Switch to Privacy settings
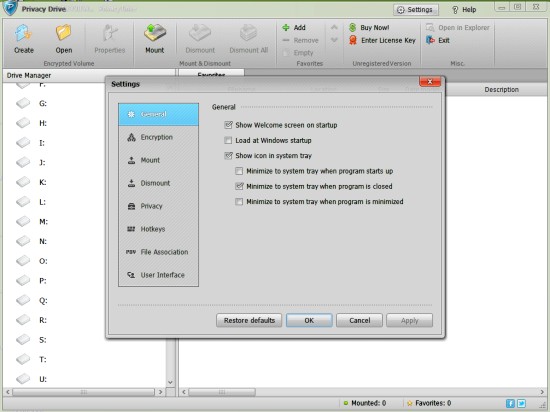The image size is (550, 412). (x=159, y=206)
